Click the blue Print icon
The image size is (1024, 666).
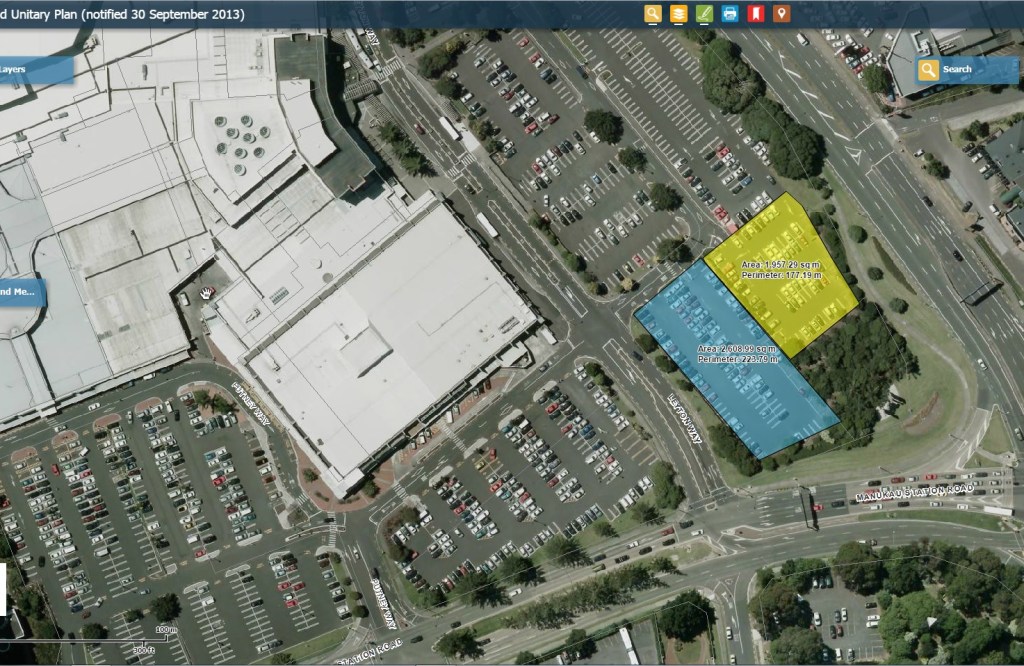tap(730, 13)
